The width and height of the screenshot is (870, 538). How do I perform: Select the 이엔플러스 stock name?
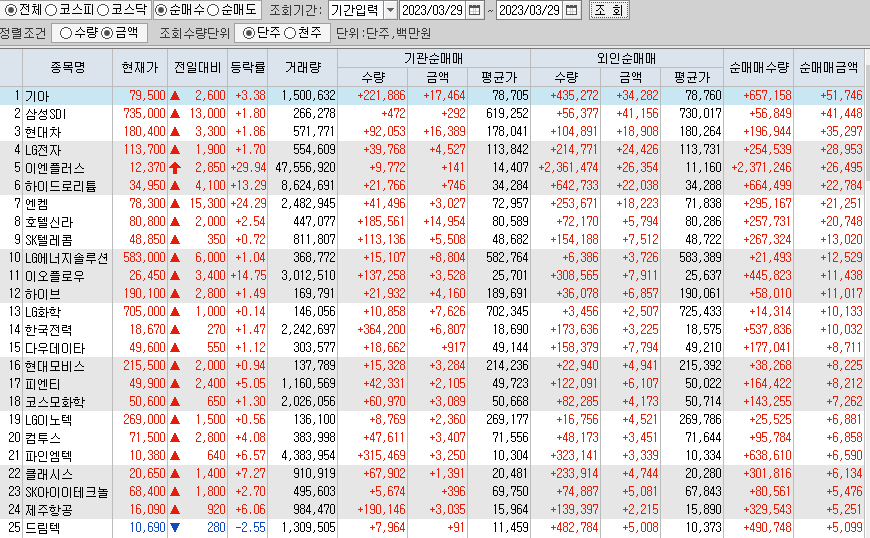coord(54,168)
